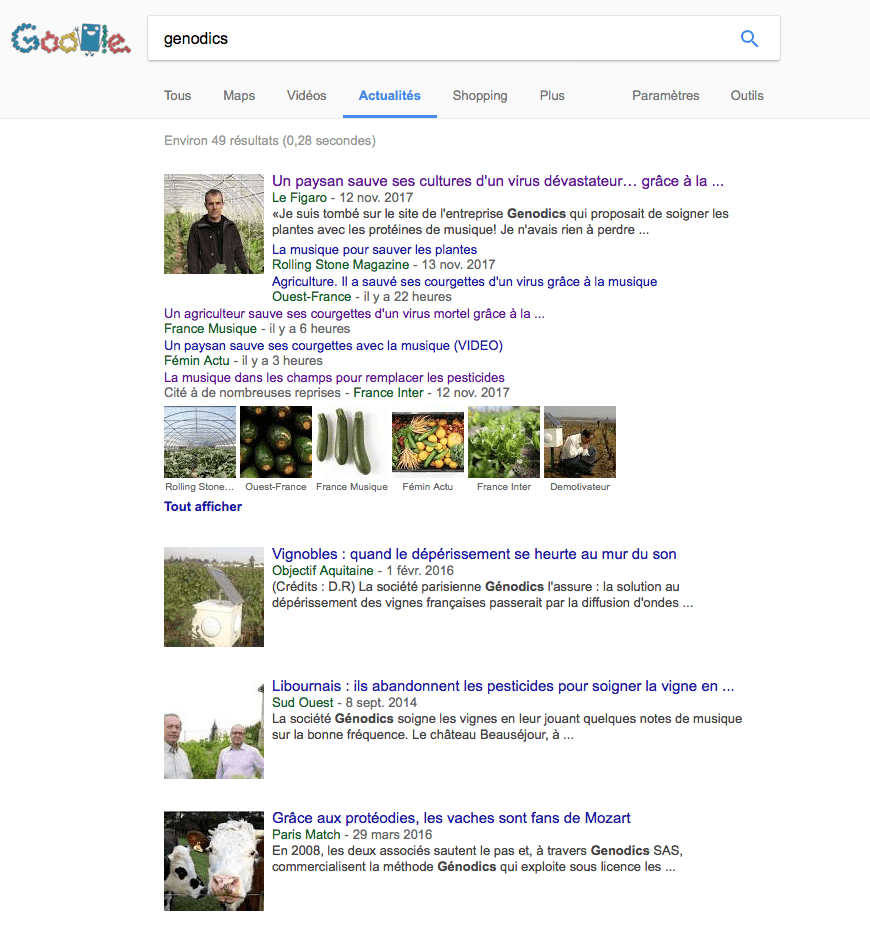The image size is (870, 928).
Task: Open the Paris Match cows thumbnail
Action: pos(214,861)
